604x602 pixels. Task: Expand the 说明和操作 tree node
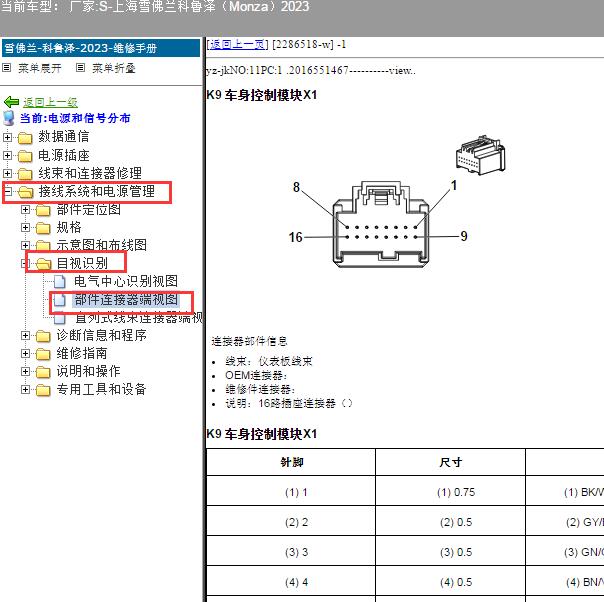point(25,371)
